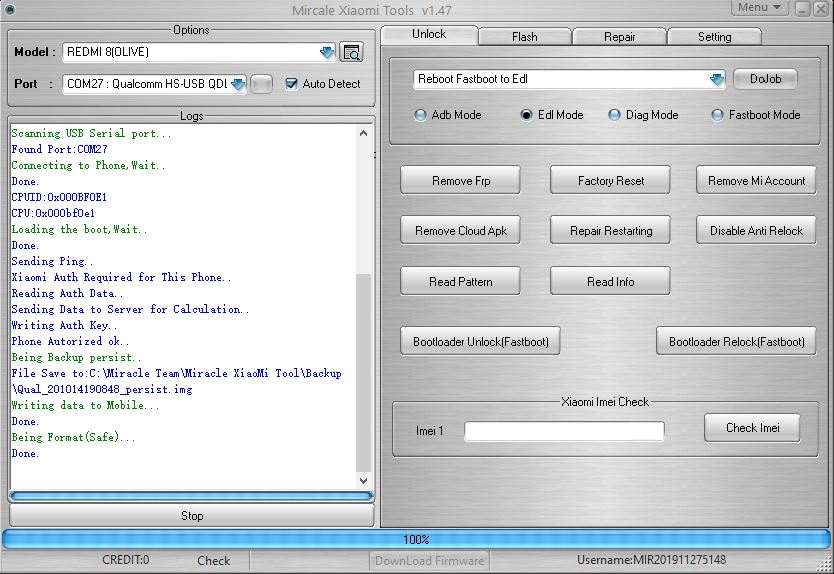
Task: Click the CREDIT:0 status text
Action: coord(126,560)
